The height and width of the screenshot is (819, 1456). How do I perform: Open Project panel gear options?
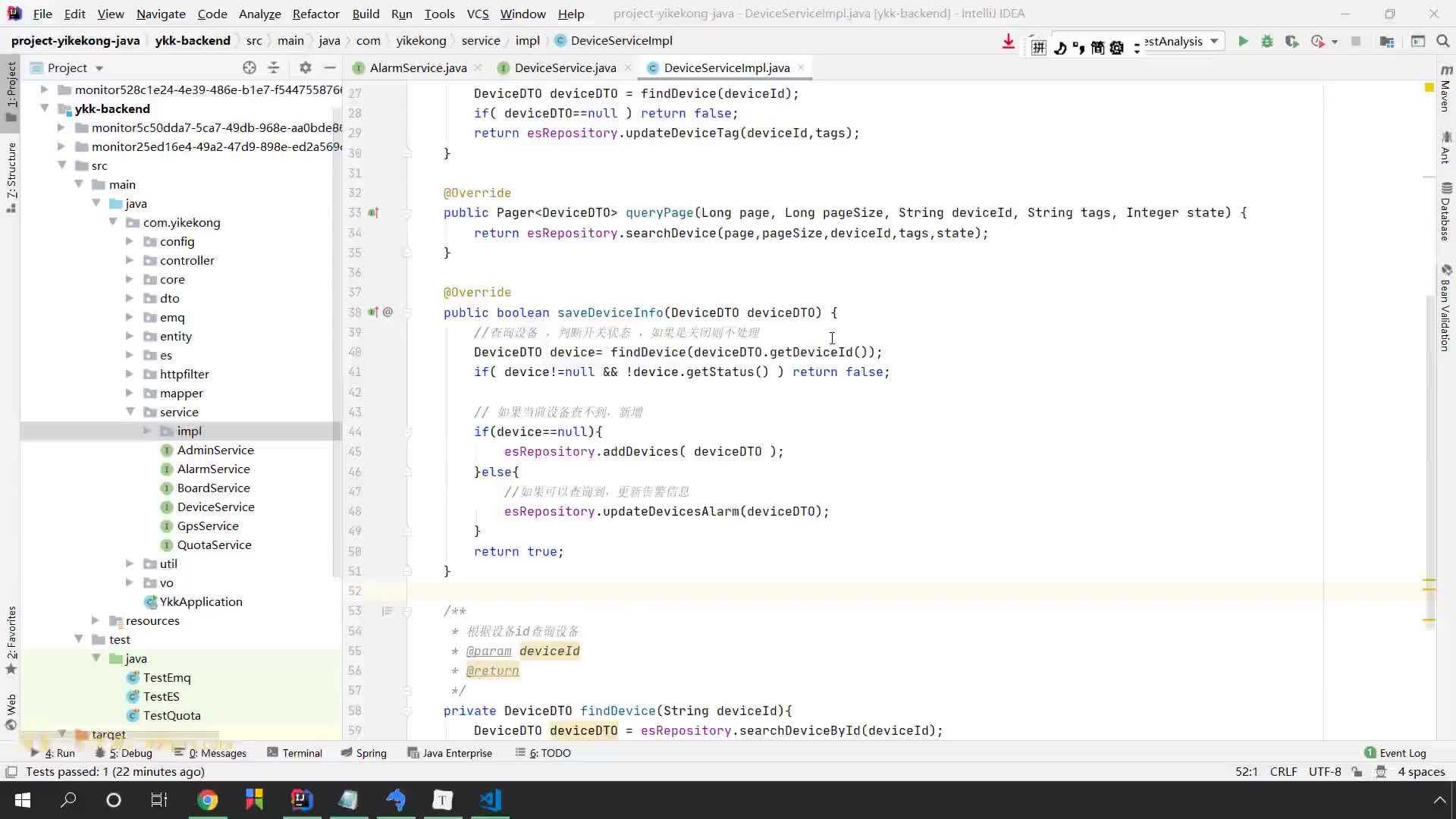click(x=305, y=67)
